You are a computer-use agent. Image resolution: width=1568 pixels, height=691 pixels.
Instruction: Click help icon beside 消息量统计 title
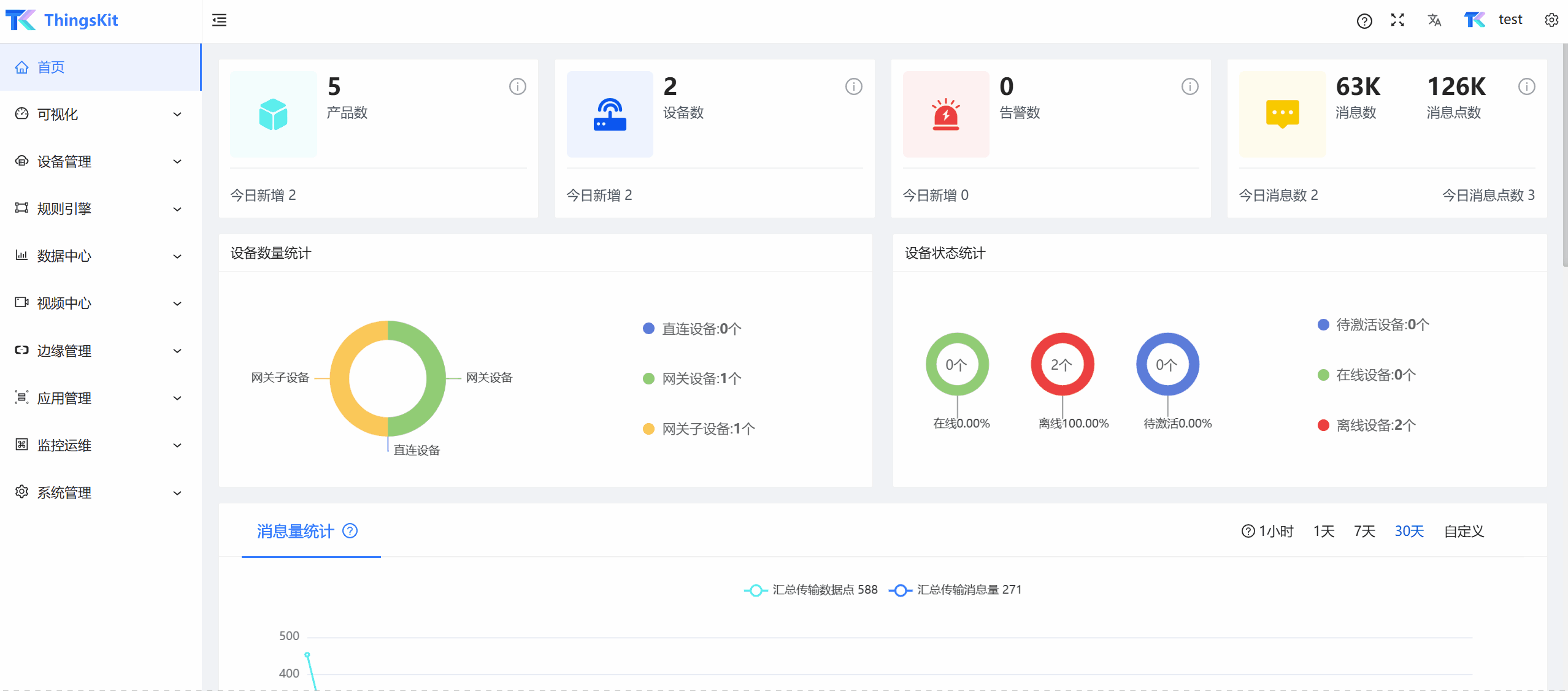tap(350, 531)
